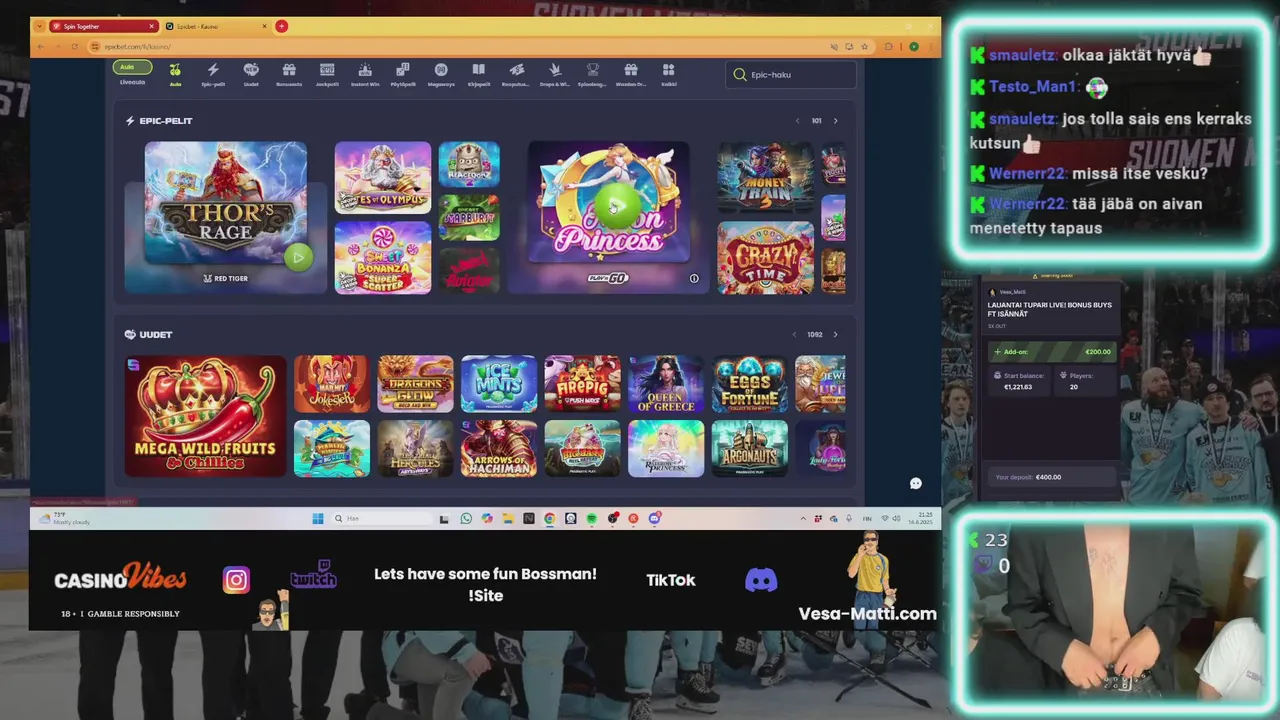Show hidden system tray icons
Screen dimensions: 1280x720
(803, 518)
